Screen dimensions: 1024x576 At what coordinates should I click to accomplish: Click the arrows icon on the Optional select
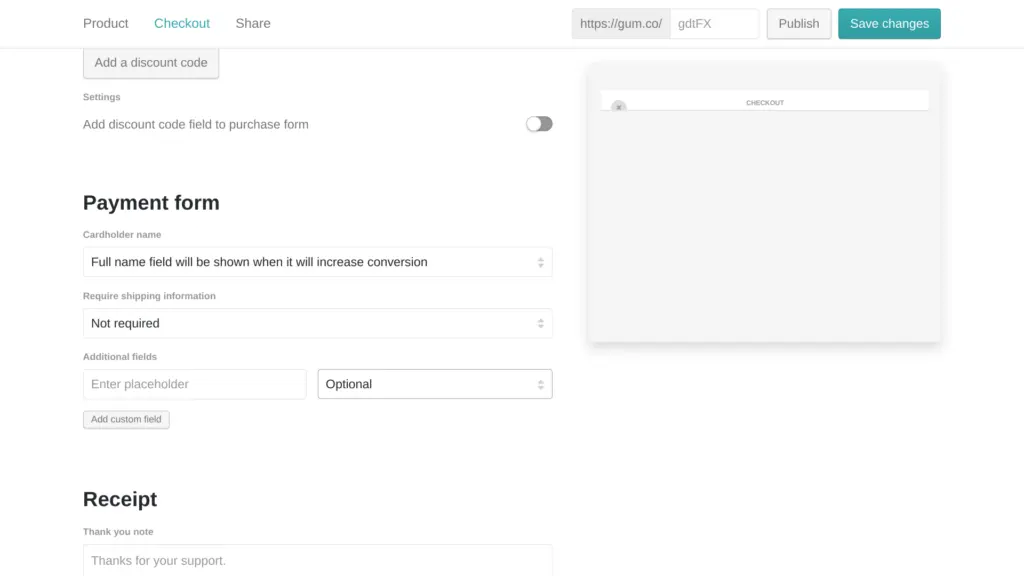[x=540, y=385]
